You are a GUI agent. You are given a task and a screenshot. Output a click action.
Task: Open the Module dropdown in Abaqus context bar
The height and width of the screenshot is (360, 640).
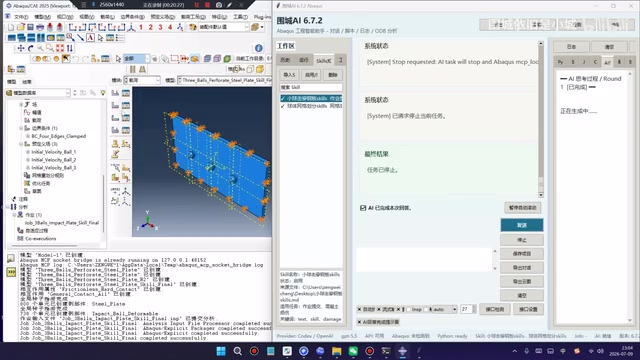(142, 80)
